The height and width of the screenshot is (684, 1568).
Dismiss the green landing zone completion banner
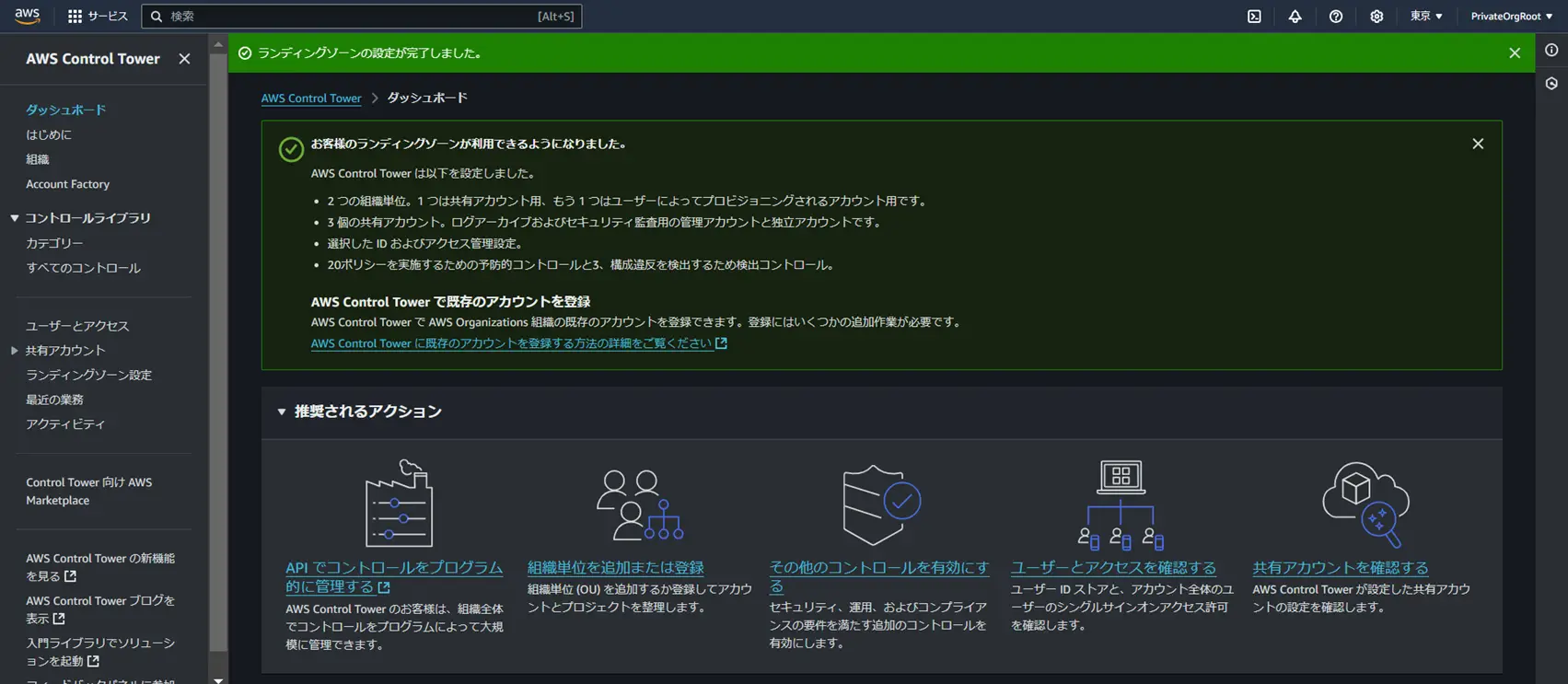1515,53
